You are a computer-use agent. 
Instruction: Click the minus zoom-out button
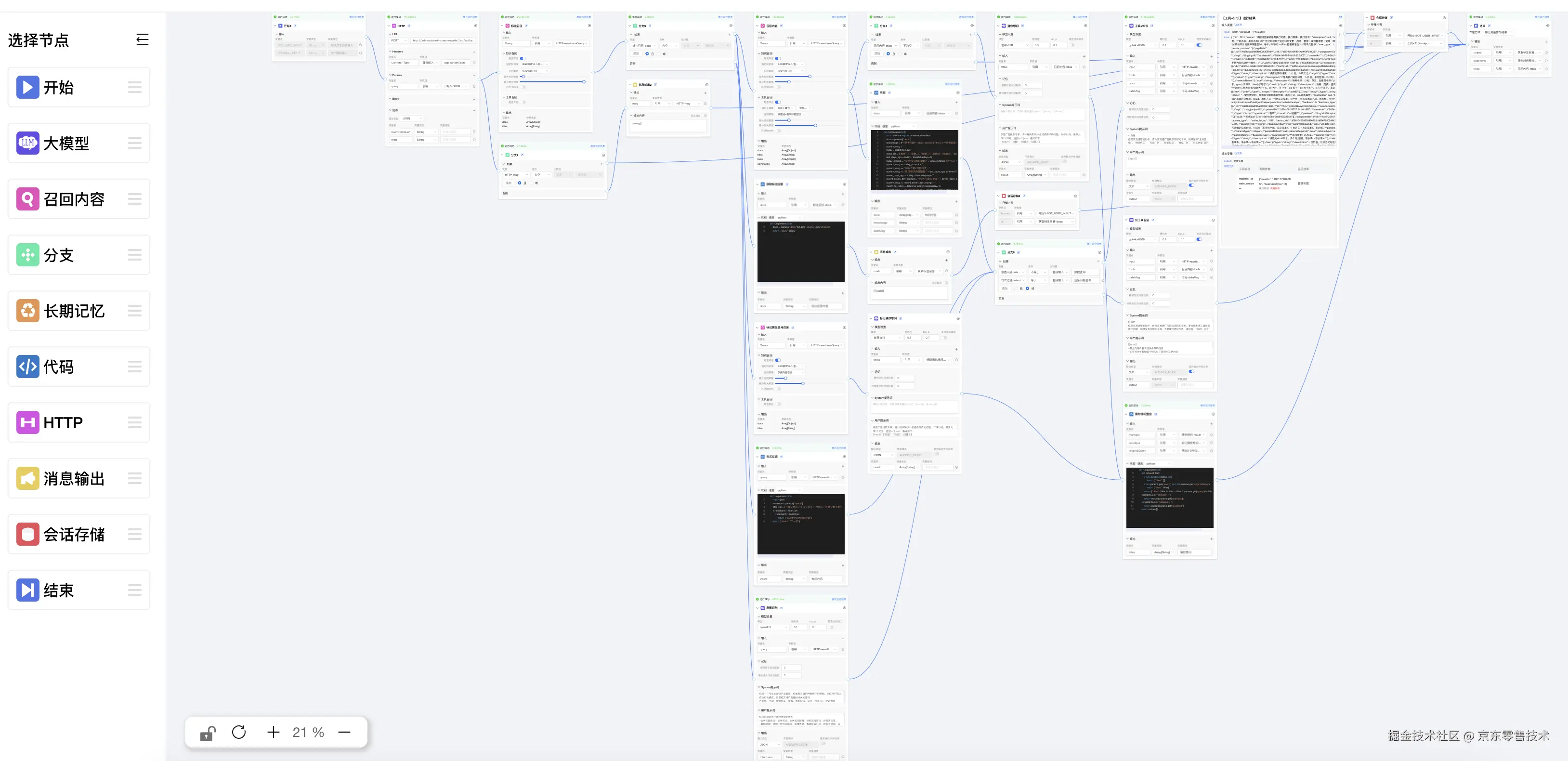click(344, 732)
